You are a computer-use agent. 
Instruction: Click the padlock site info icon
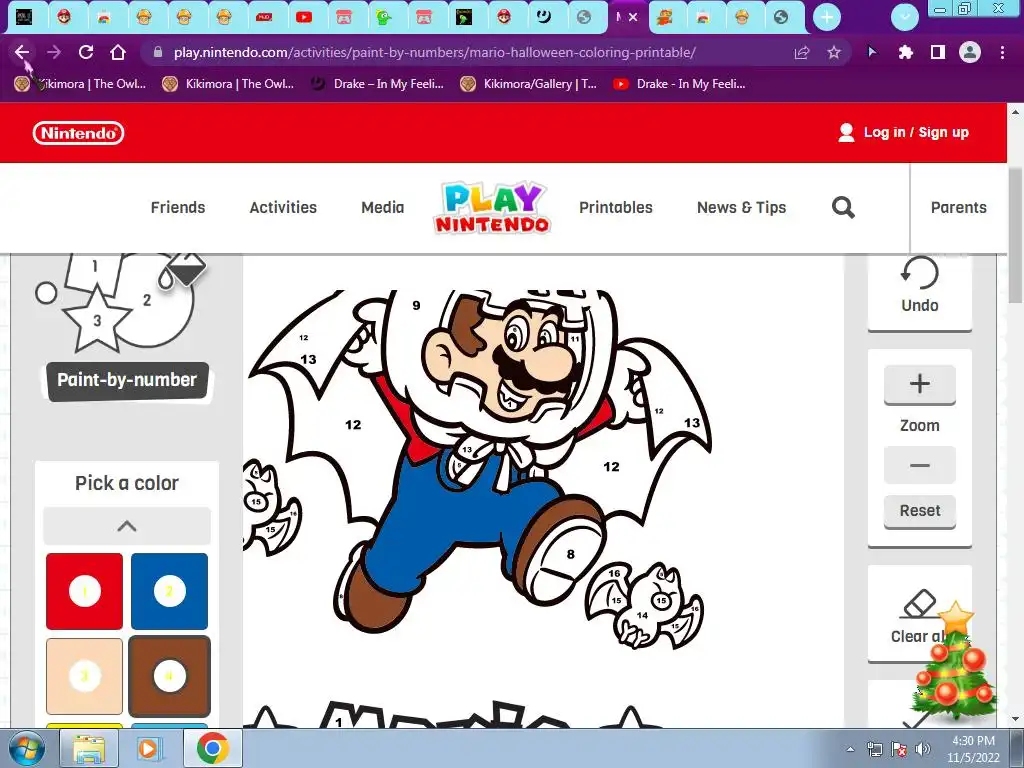coord(157,52)
